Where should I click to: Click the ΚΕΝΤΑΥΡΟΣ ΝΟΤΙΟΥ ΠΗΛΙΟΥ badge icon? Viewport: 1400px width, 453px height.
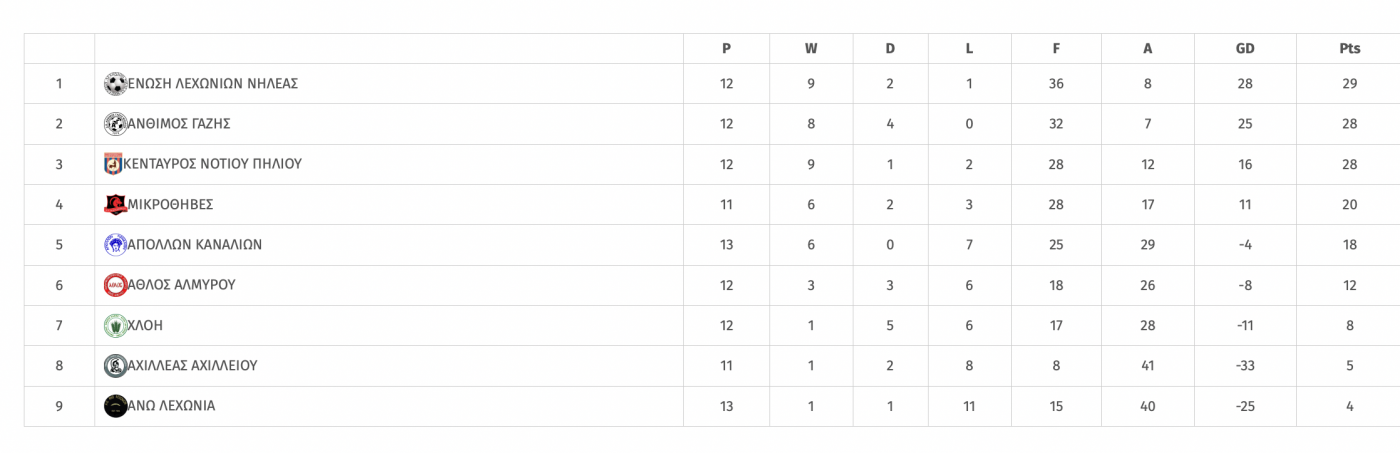coord(113,164)
